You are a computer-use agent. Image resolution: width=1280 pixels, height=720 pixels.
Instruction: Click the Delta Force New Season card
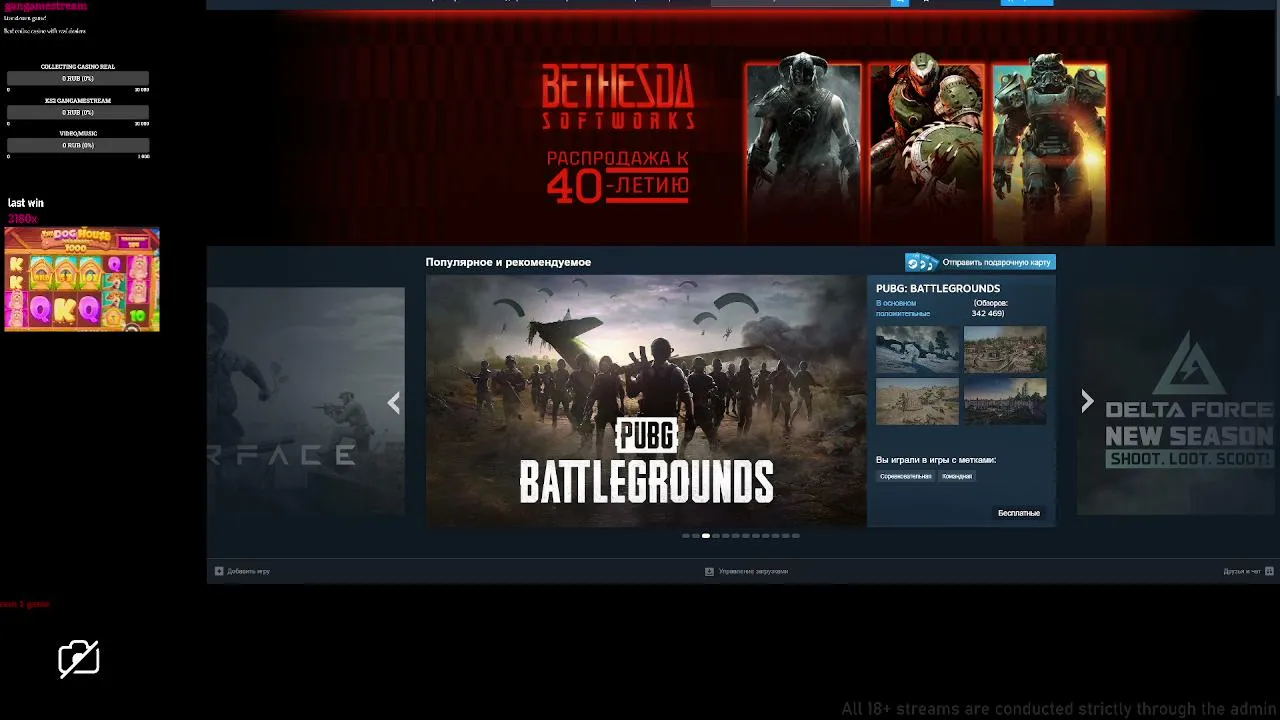click(x=1178, y=401)
